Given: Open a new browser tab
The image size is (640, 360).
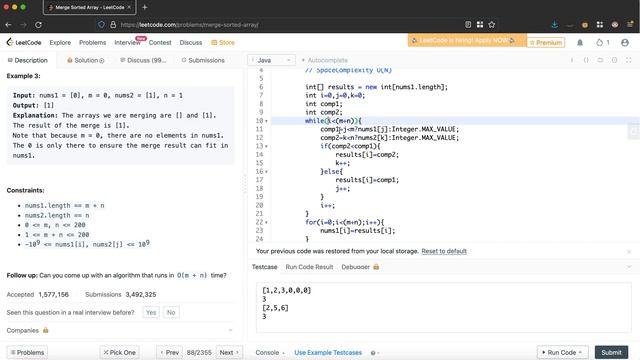Looking at the screenshot, I should [144, 7].
